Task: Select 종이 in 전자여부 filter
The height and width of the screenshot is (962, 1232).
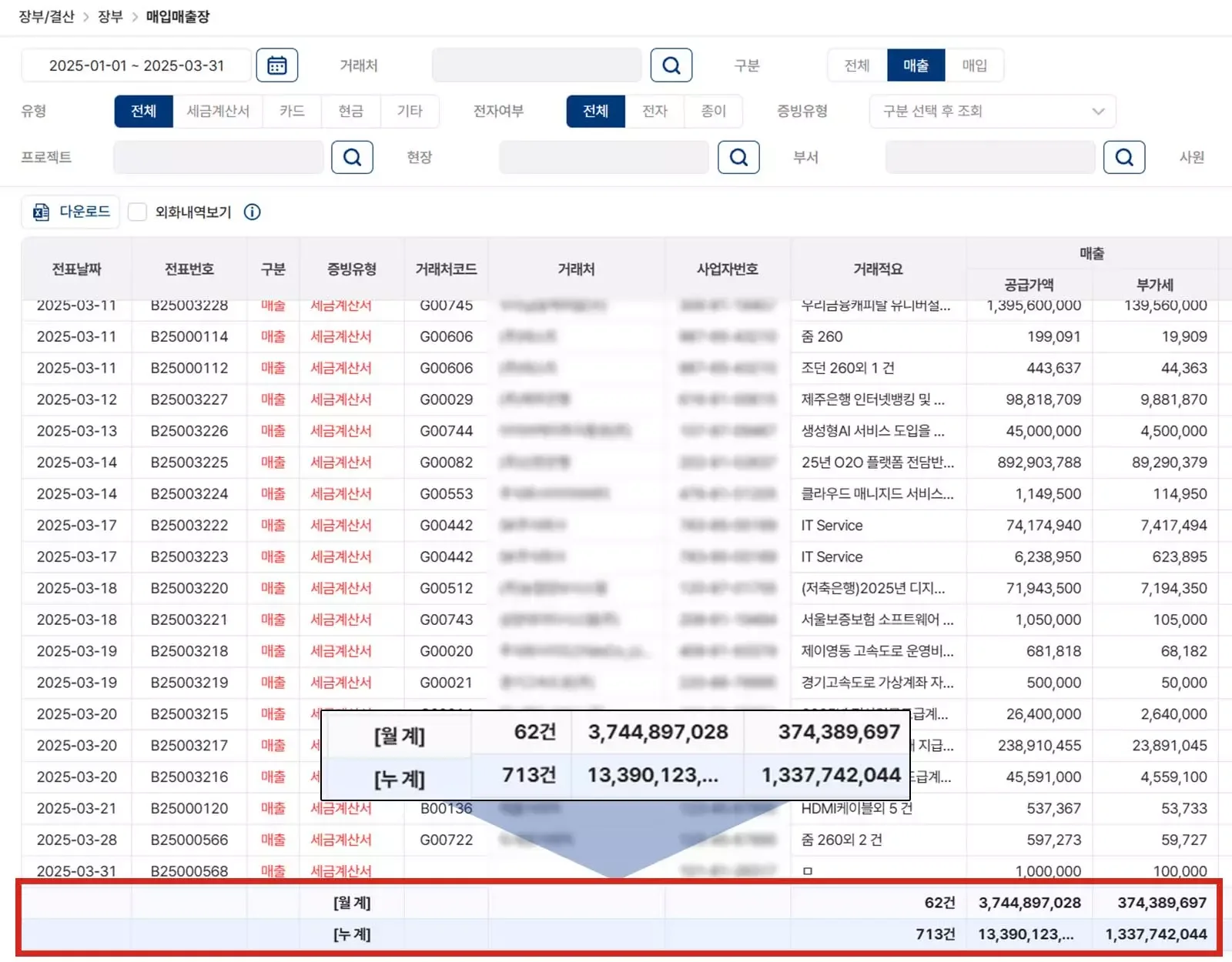Action: coord(713,111)
